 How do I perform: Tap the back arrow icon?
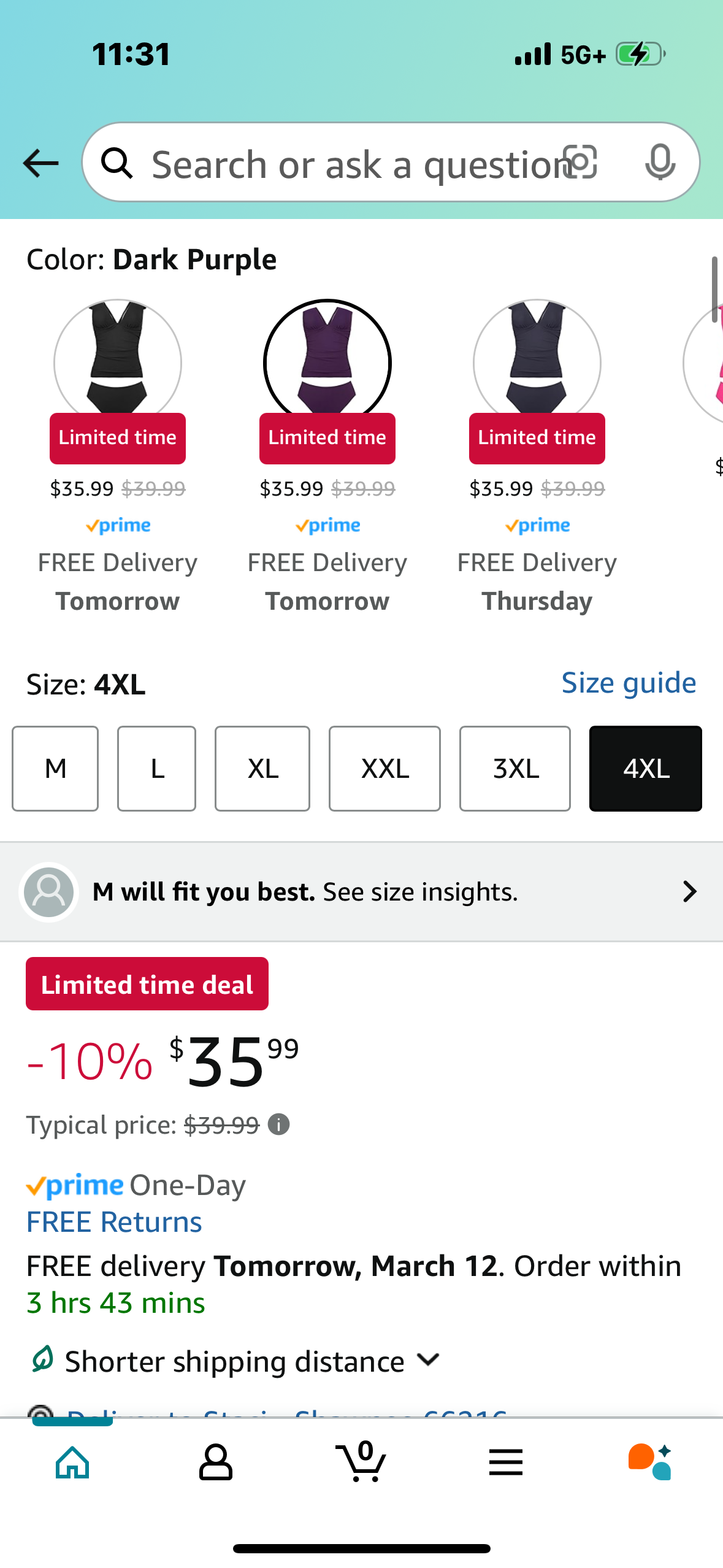click(x=40, y=163)
